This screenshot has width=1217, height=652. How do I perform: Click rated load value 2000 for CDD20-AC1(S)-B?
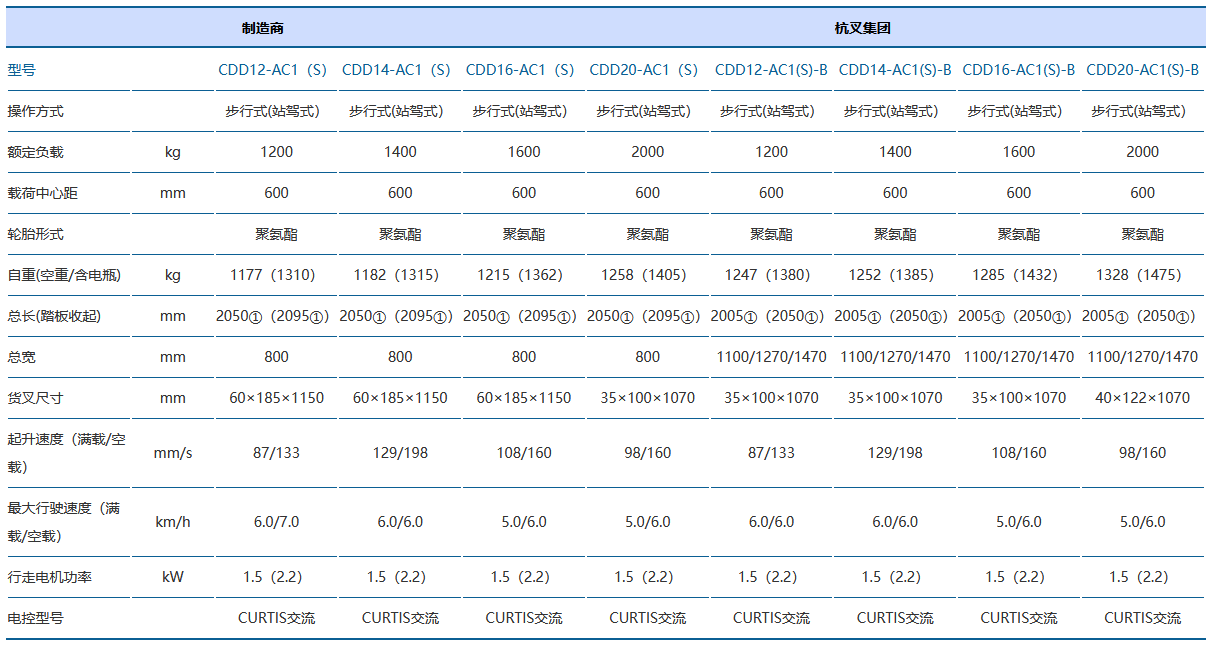(1143, 152)
